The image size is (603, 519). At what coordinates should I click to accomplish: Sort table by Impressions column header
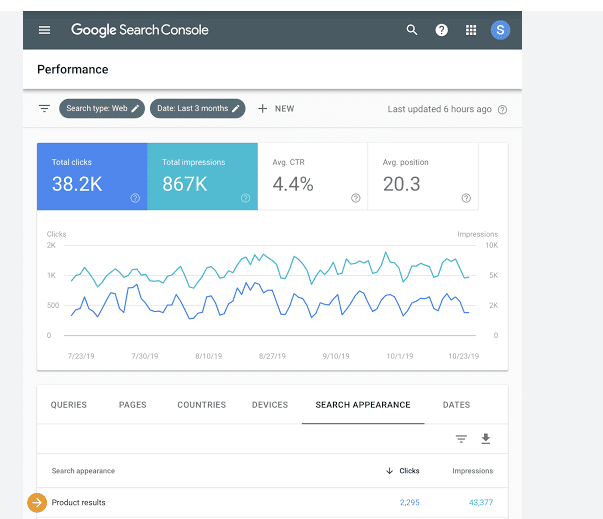click(473, 471)
